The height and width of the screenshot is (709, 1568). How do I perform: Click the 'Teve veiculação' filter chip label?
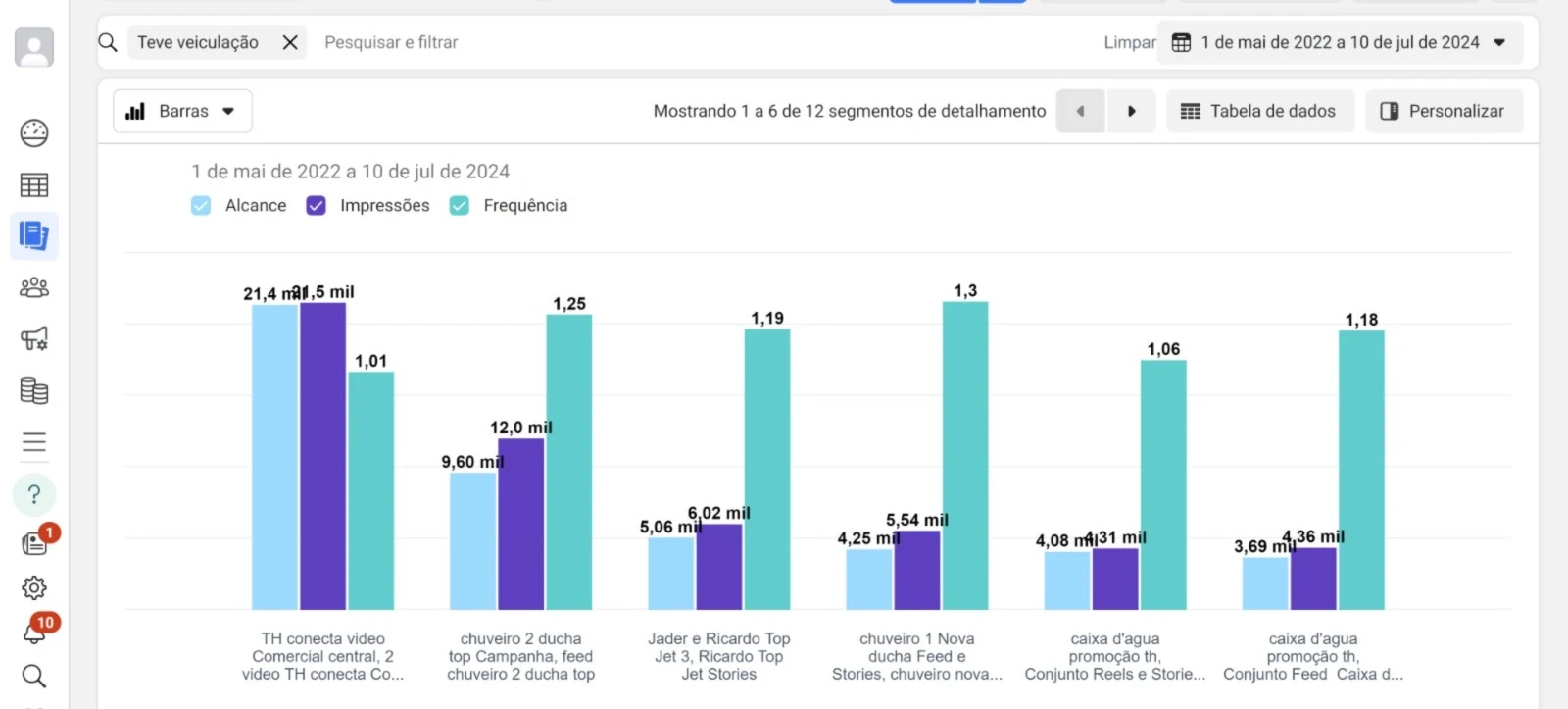[198, 42]
